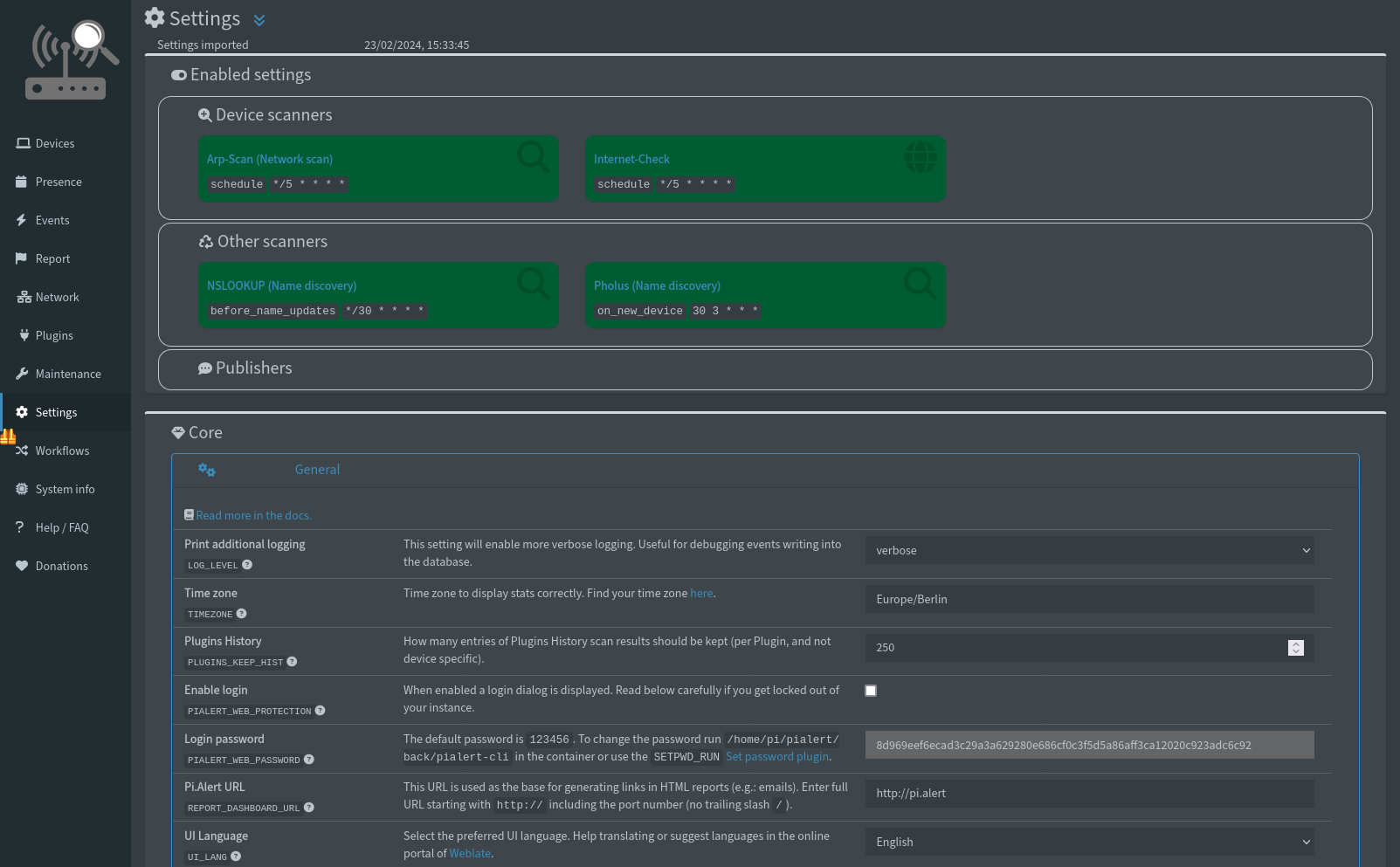Click the Settings gear in sidebar
Image resolution: width=1400 pixels, height=867 pixels.
[x=22, y=412]
